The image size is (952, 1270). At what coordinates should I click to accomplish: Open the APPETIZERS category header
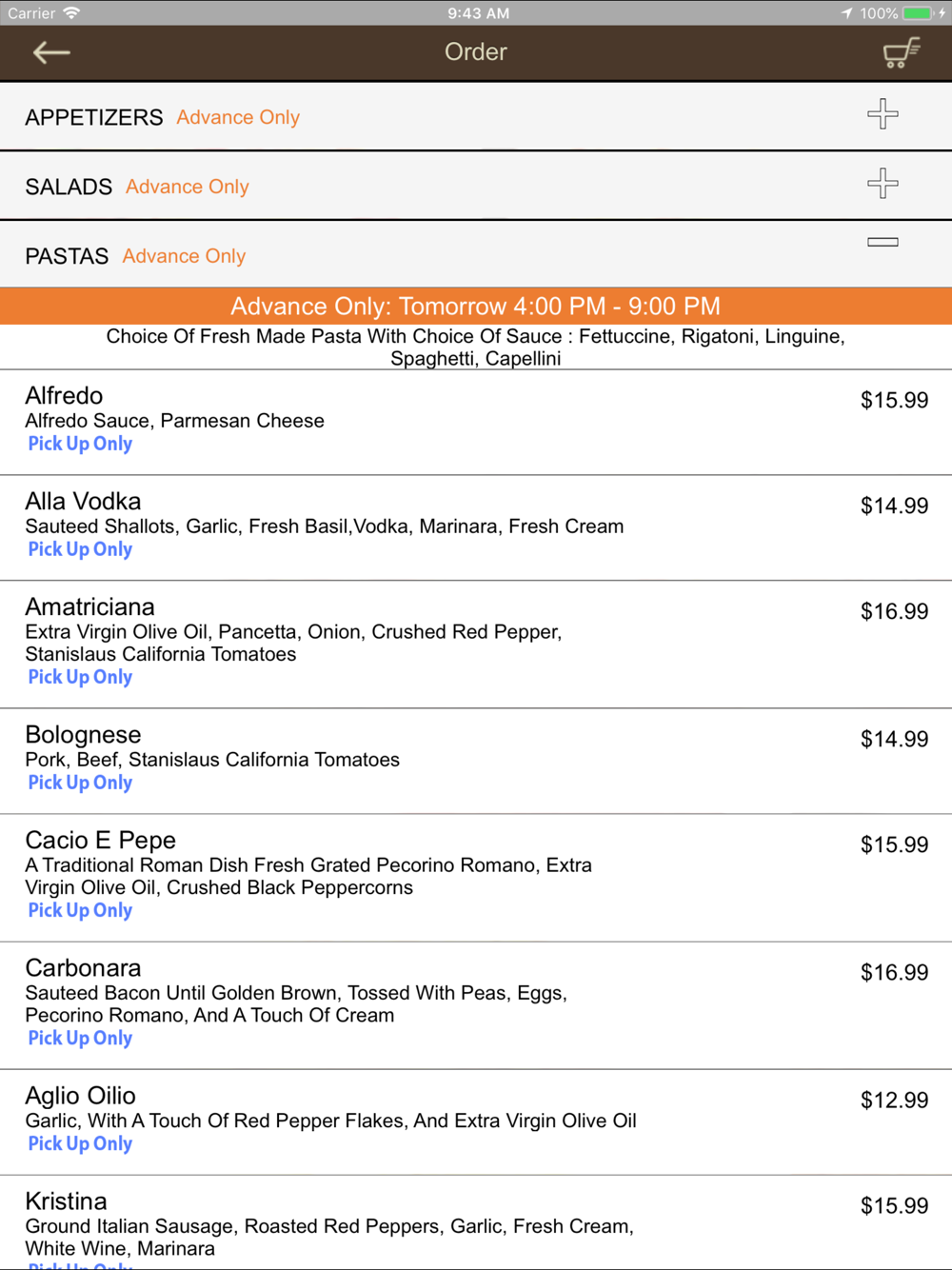coord(476,116)
